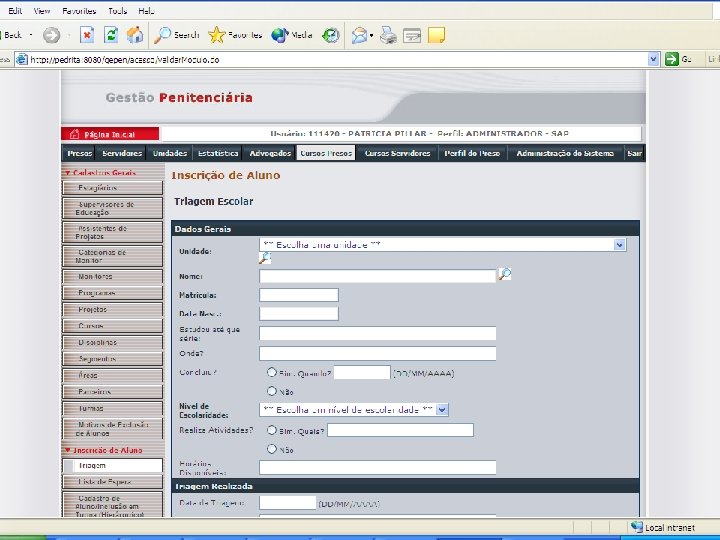Image resolution: width=720 pixels, height=540 pixels.
Task: Switch to Presos tab
Action: 79,153
